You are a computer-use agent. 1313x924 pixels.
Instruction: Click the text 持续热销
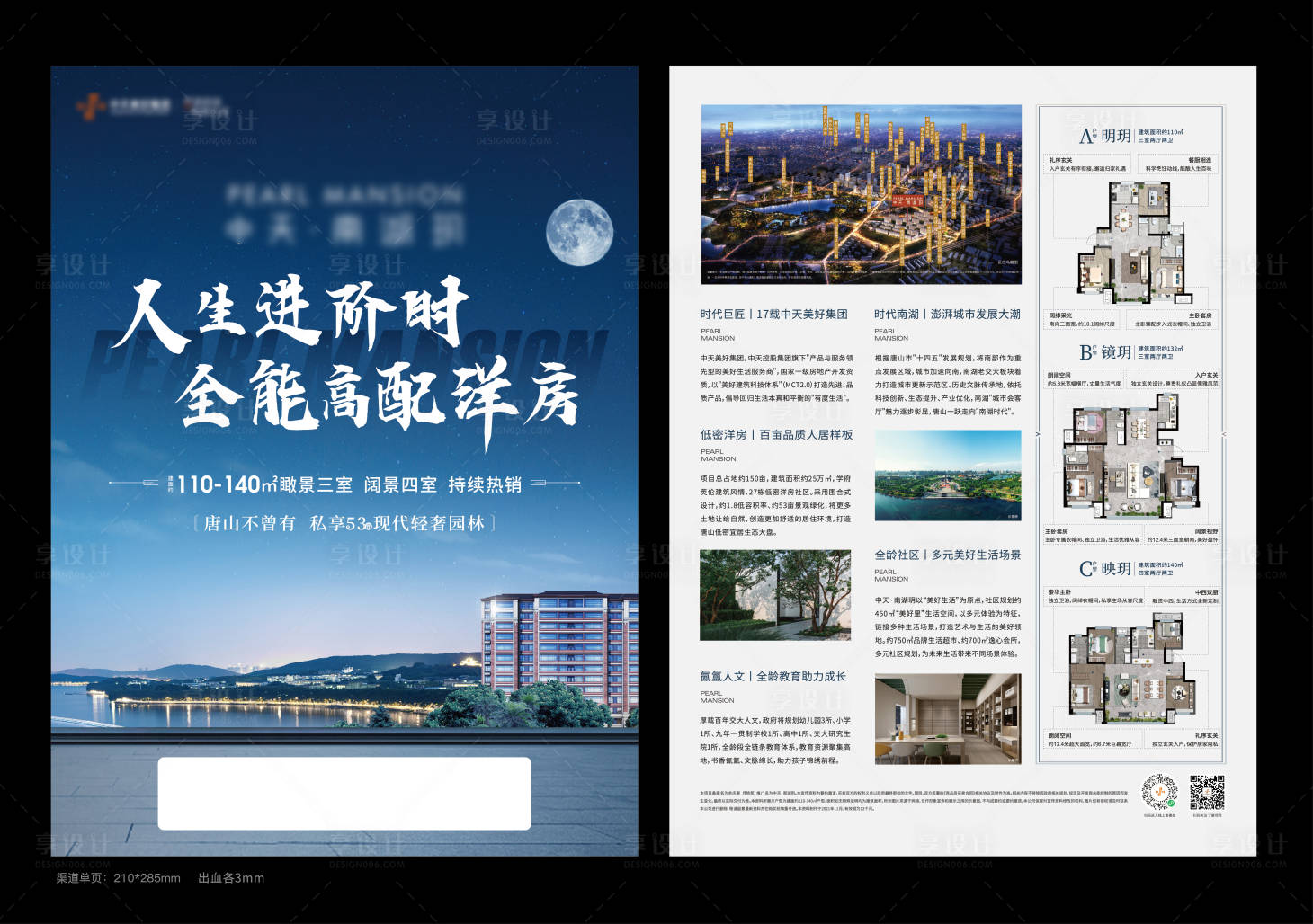click(485, 485)
